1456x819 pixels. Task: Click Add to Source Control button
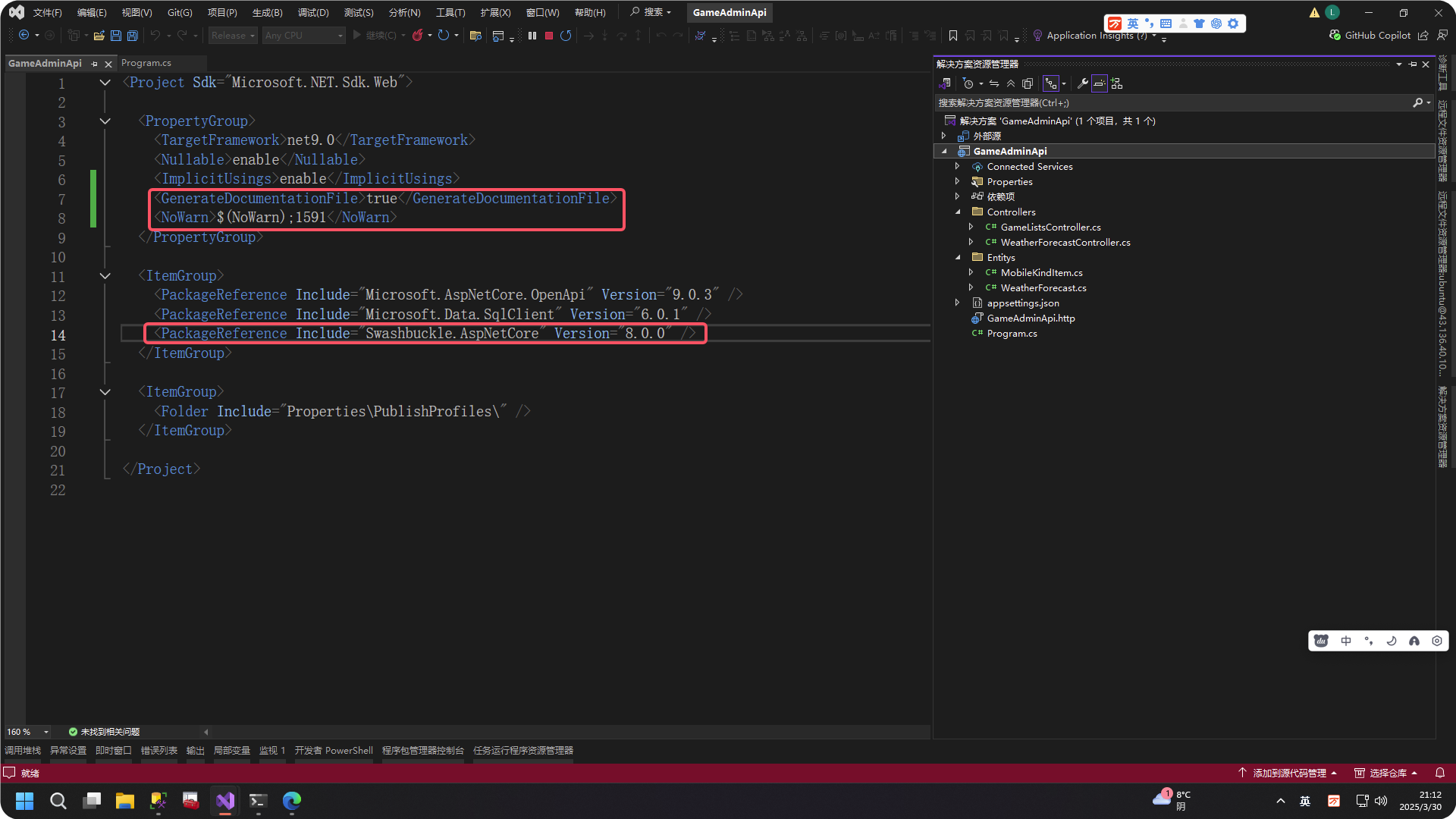[x=1288, y=773]
